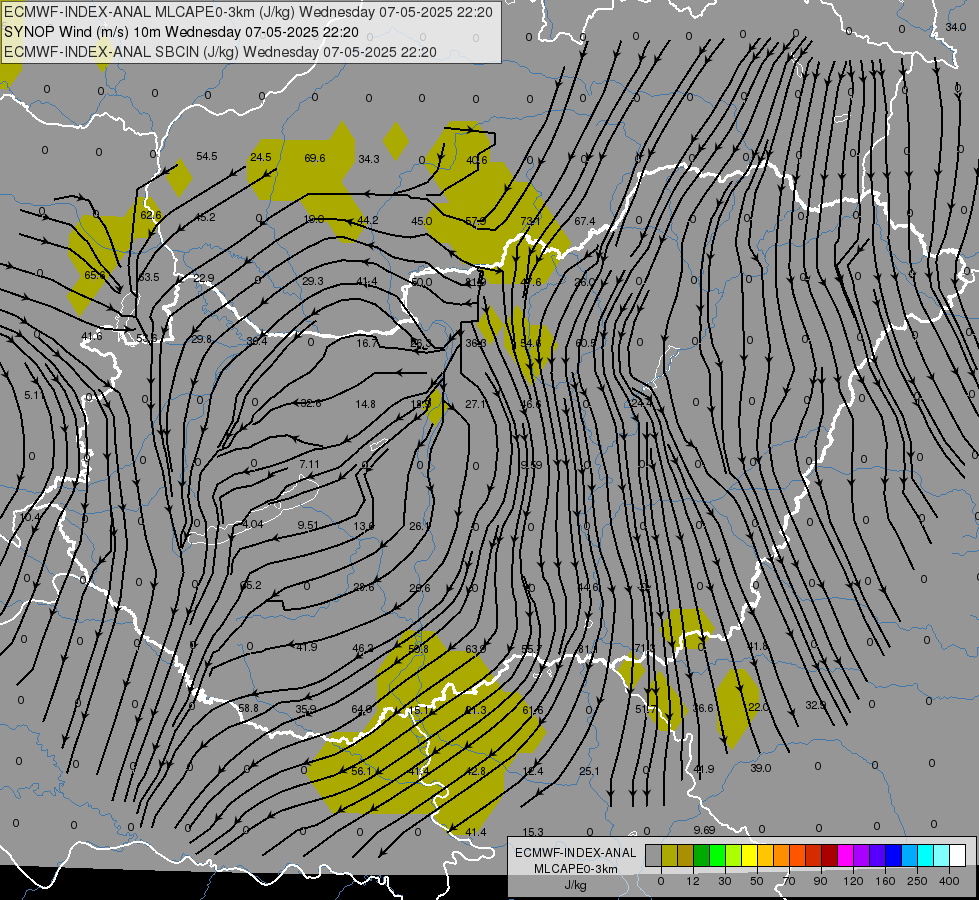This screenshot has width=979, height=900.
Task: Click the 5.11 map value
Action: [35, 395]
